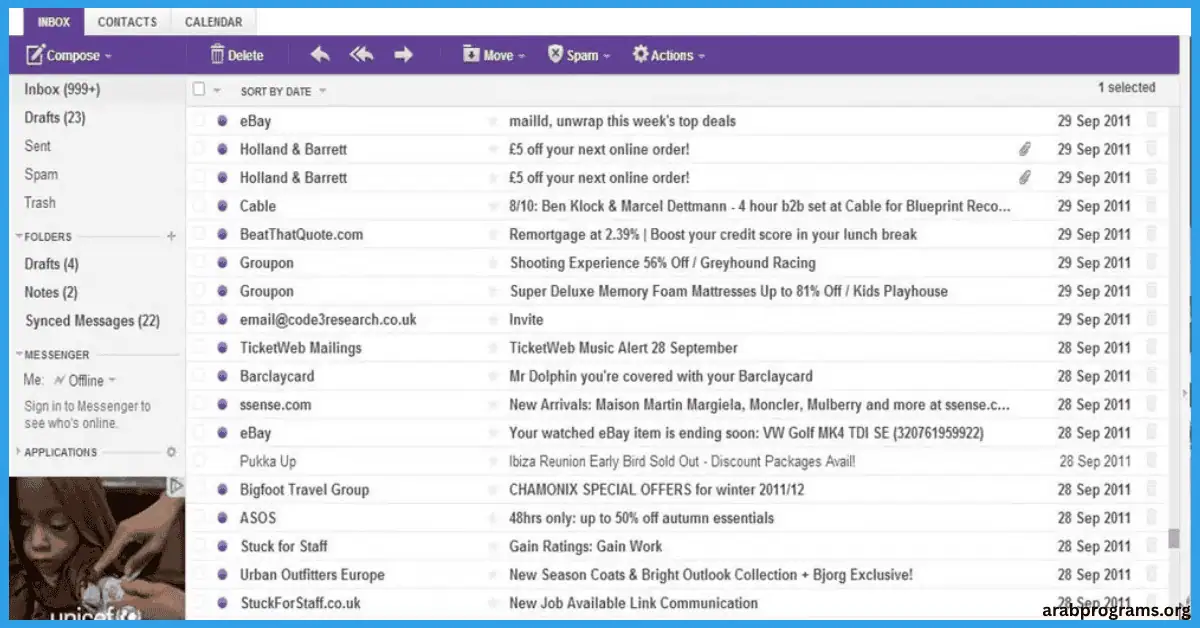Image resolution: width=1200 pixels, height=628 pixels.
Task: Open the Applications settings gear icon
Action: pos(171,452)
